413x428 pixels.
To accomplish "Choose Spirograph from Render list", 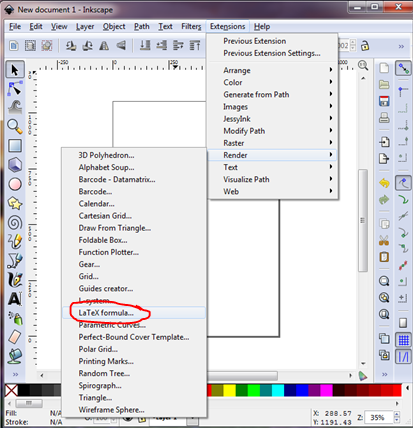I will pos(134,386).
